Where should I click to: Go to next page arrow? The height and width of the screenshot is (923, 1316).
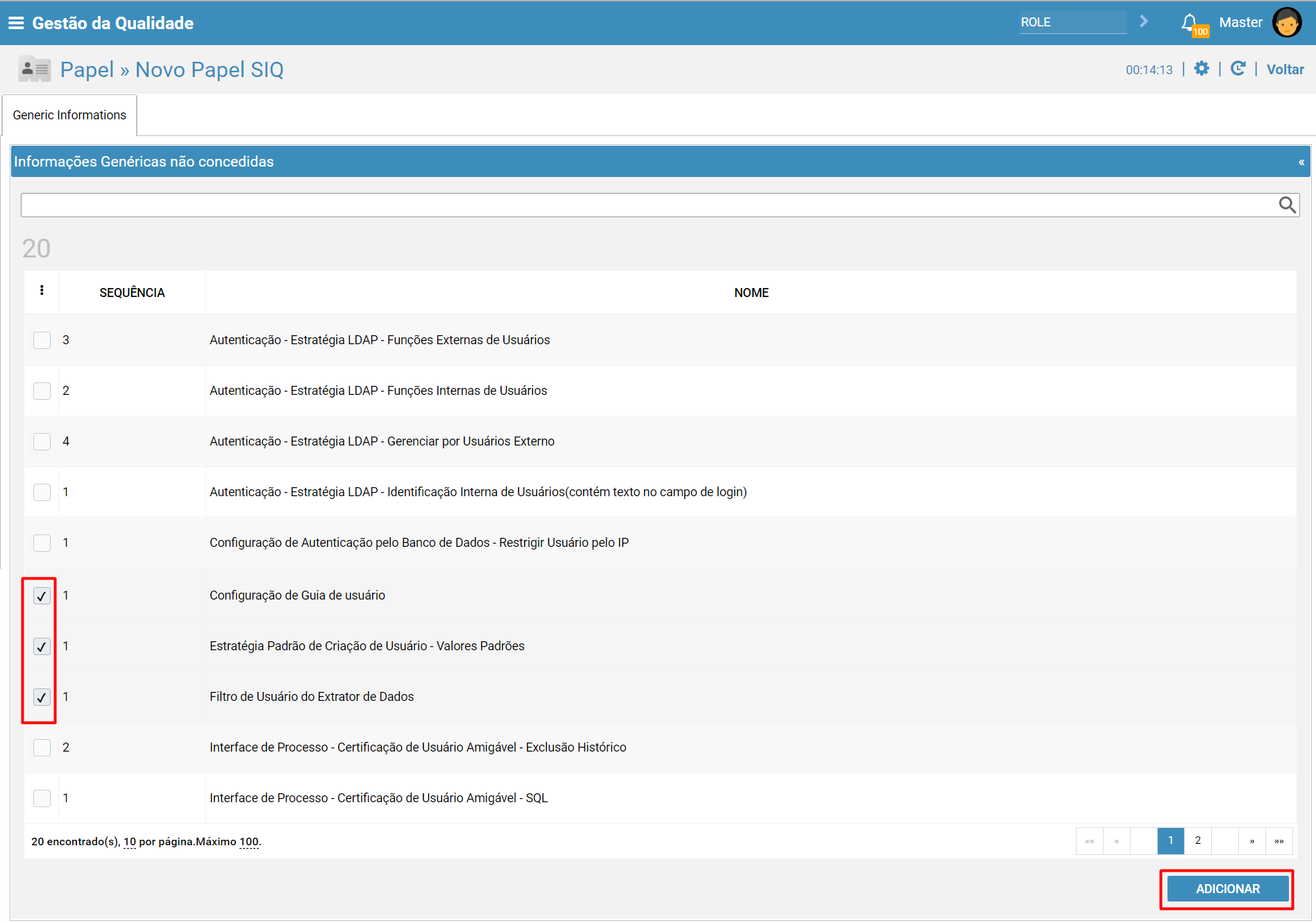tap(1252, 840)
